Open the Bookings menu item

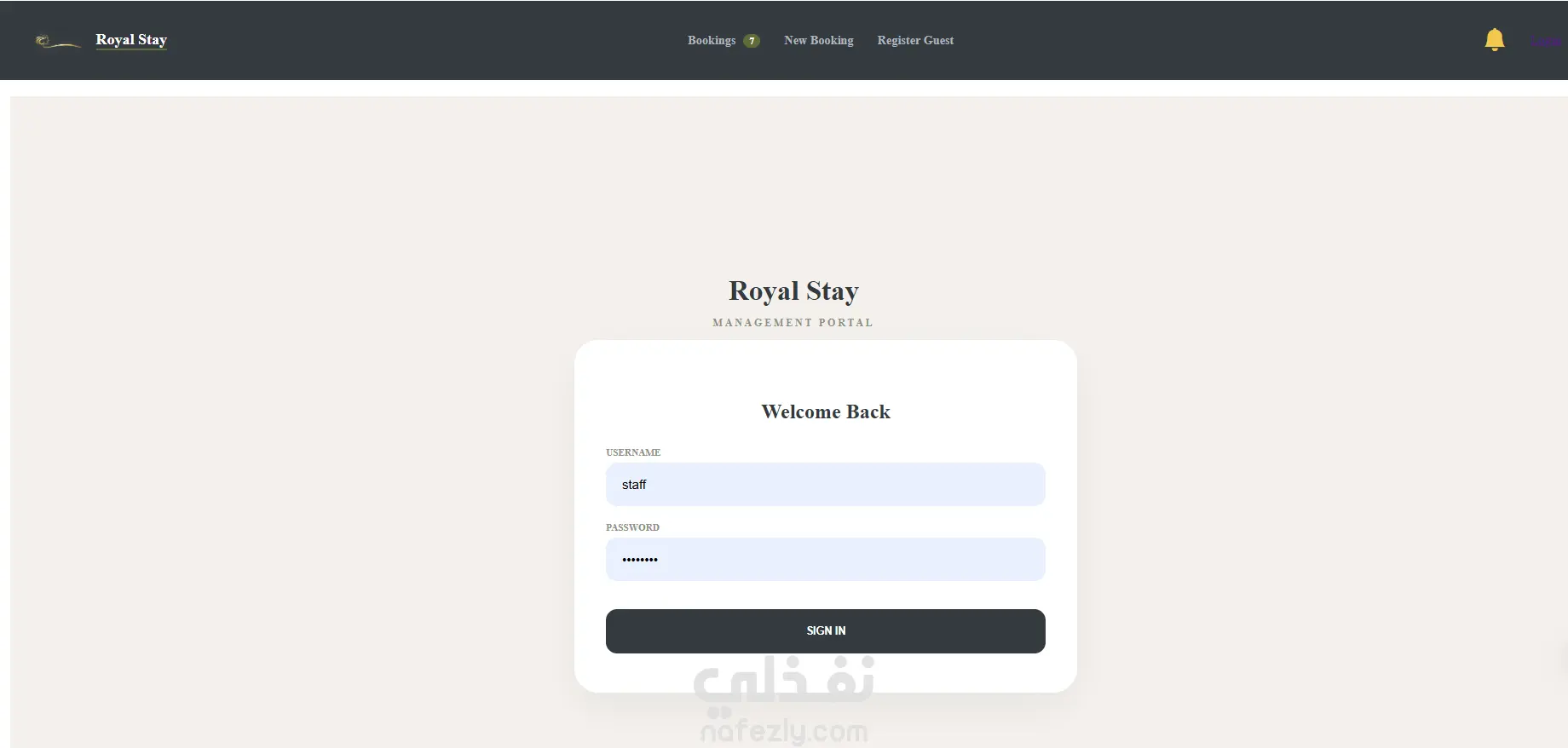[712, 40]
